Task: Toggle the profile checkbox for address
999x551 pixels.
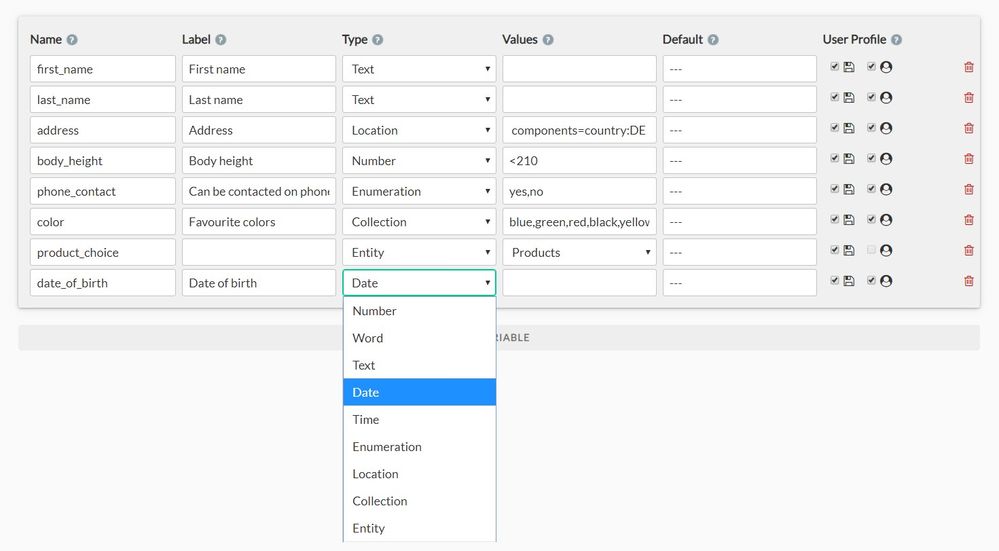Action: (x=871, y=127)
